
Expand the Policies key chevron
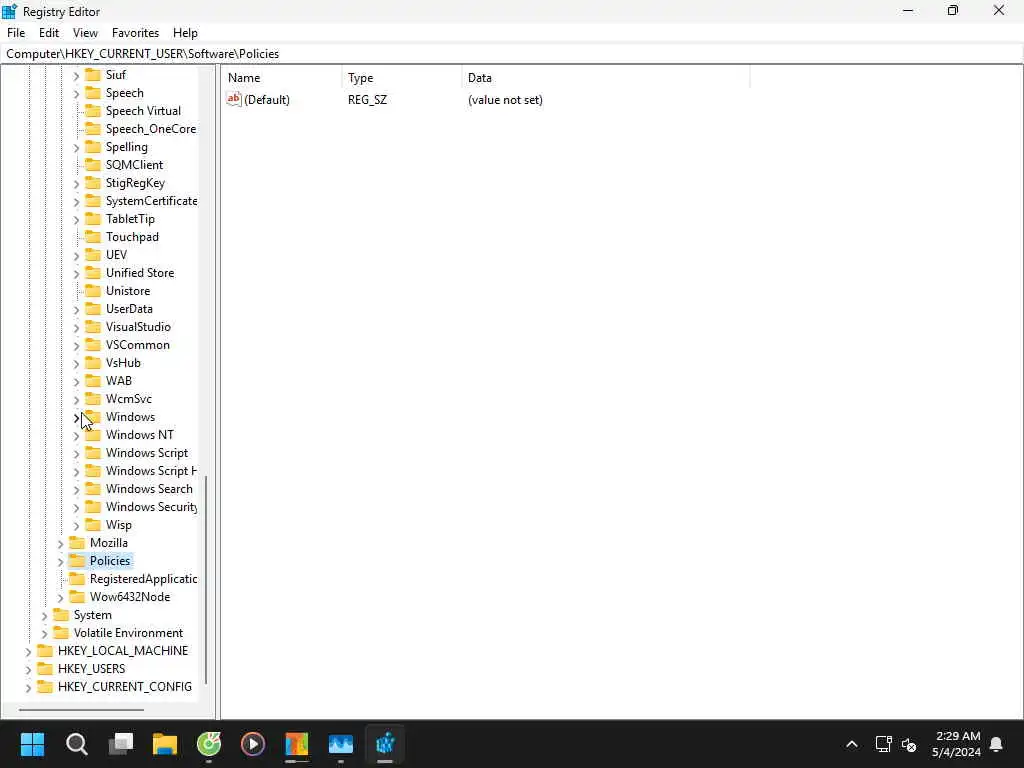[x=60, y=561]
